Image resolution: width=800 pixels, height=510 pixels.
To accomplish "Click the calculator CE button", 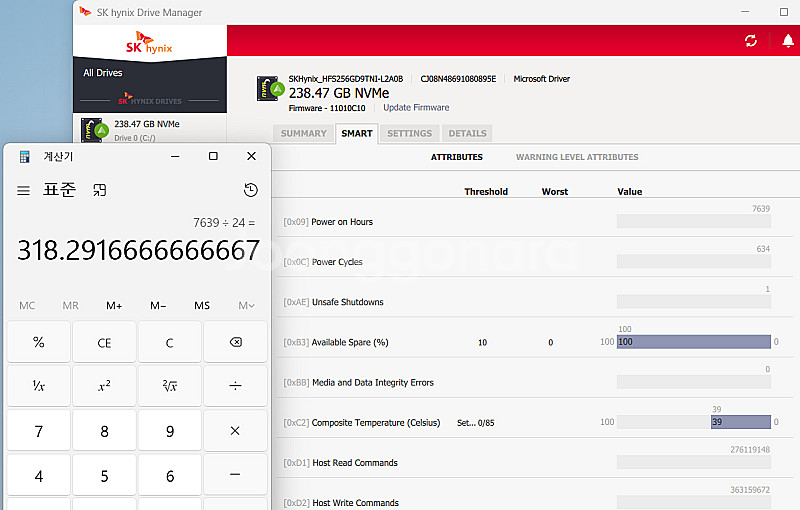I will tap(104, 342).
